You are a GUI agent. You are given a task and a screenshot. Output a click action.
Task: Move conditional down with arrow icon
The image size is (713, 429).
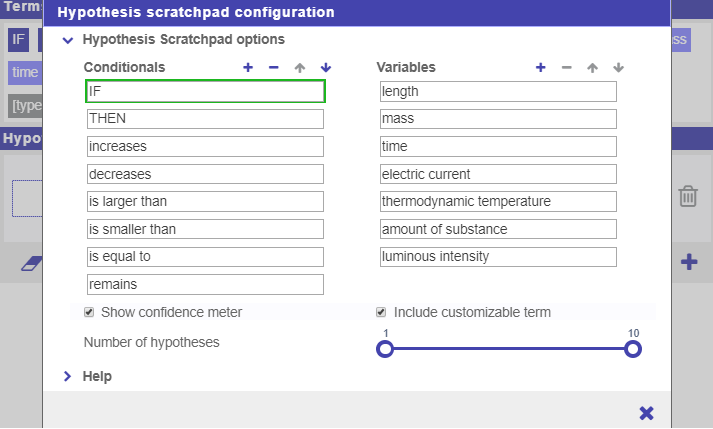click(325, 67)
